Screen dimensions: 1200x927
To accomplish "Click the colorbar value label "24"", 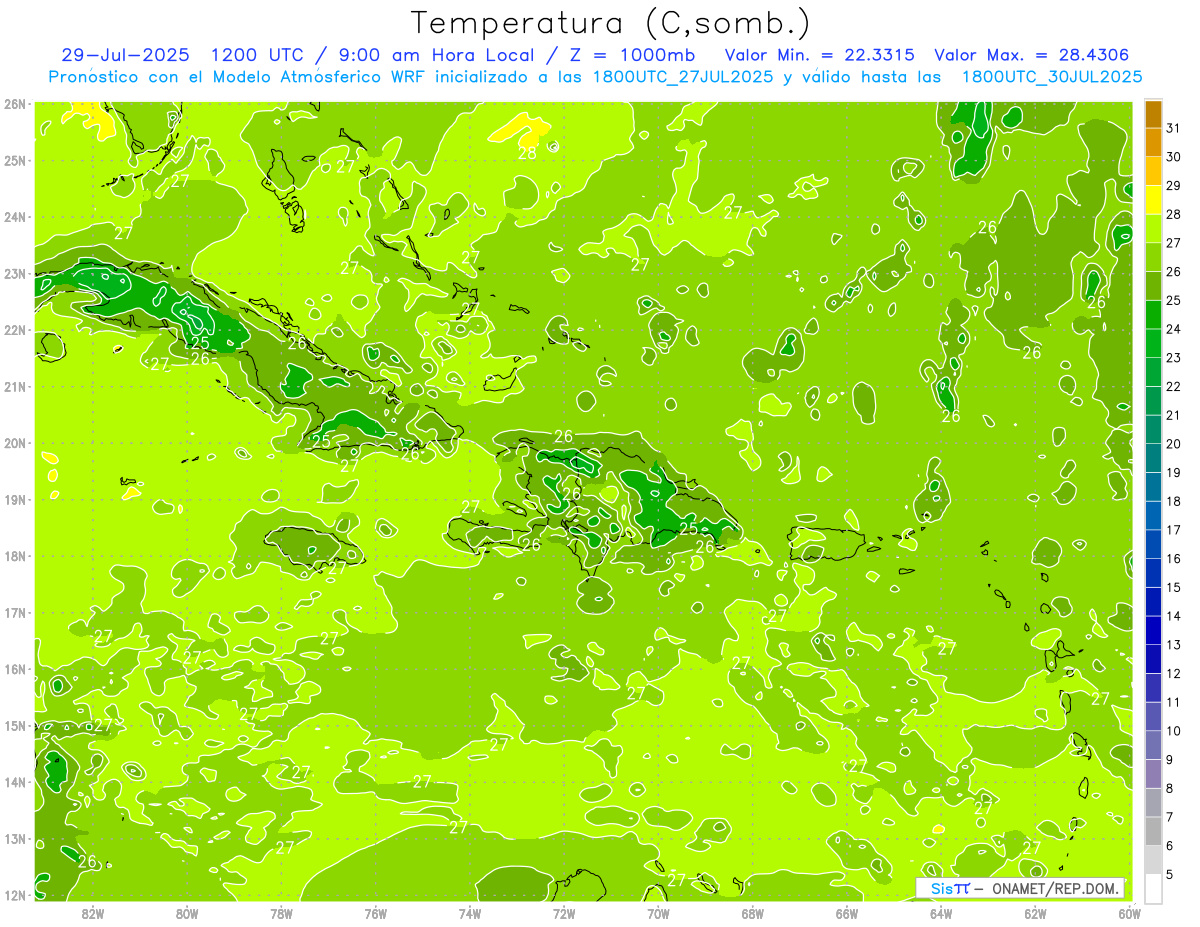I will tap(1173, 329).
